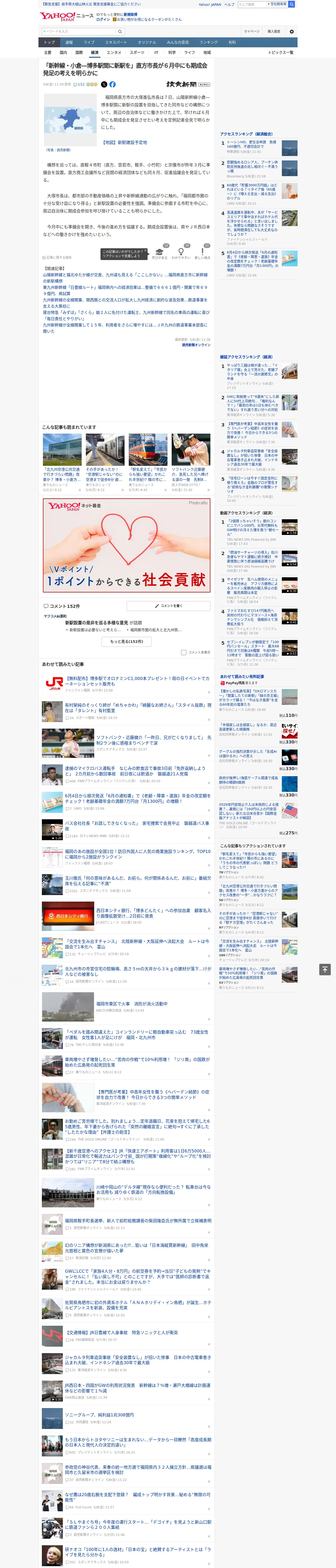Share the article on Facebook
336x1568 pixels.
[x=112, y=85]
